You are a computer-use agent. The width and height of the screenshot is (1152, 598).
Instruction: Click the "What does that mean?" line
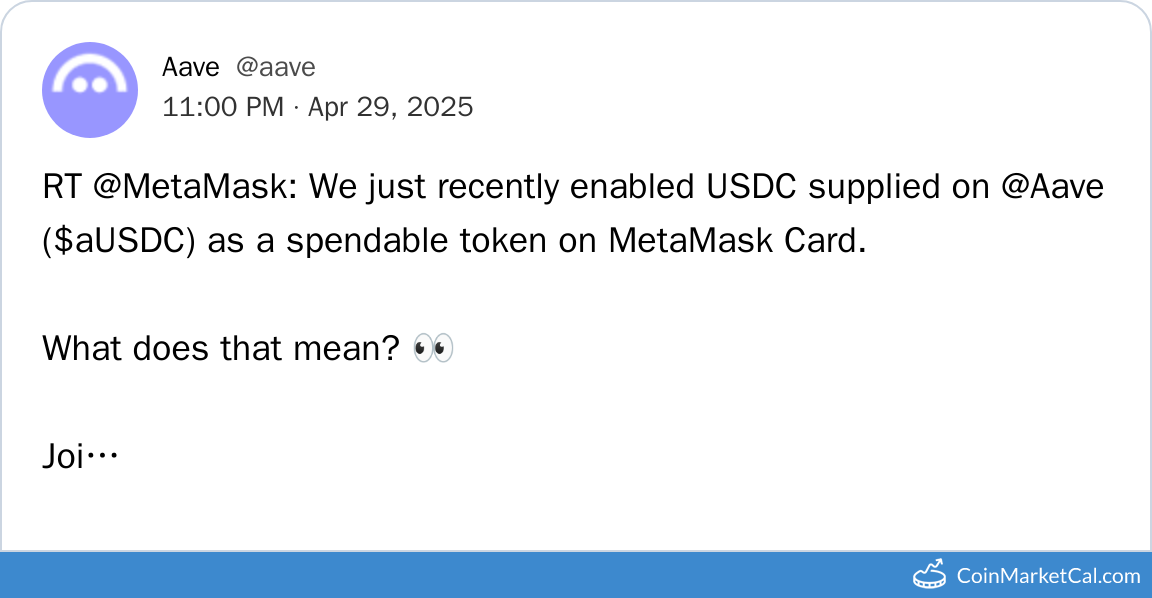[221, 349]
